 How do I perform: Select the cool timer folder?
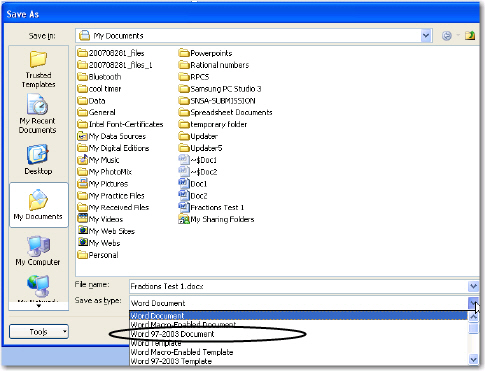99,89
